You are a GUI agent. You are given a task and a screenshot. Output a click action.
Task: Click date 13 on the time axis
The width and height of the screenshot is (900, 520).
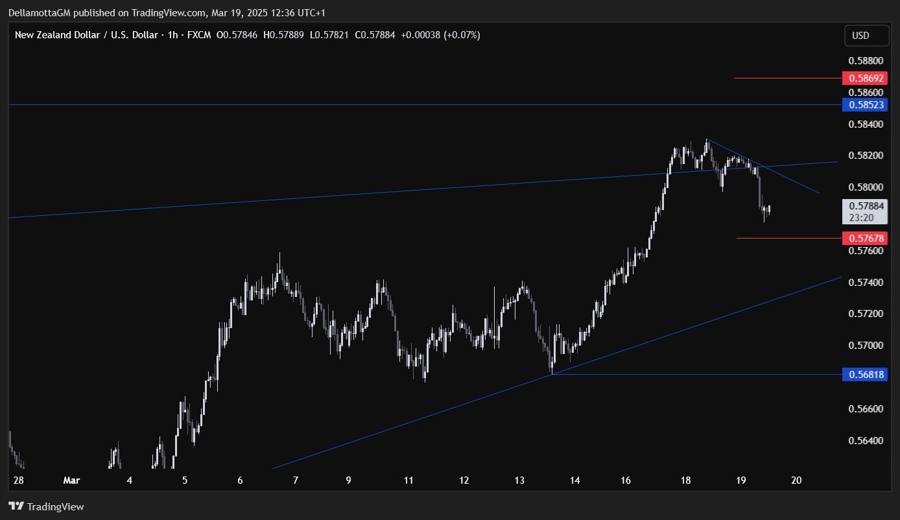(x=520, y=480)
